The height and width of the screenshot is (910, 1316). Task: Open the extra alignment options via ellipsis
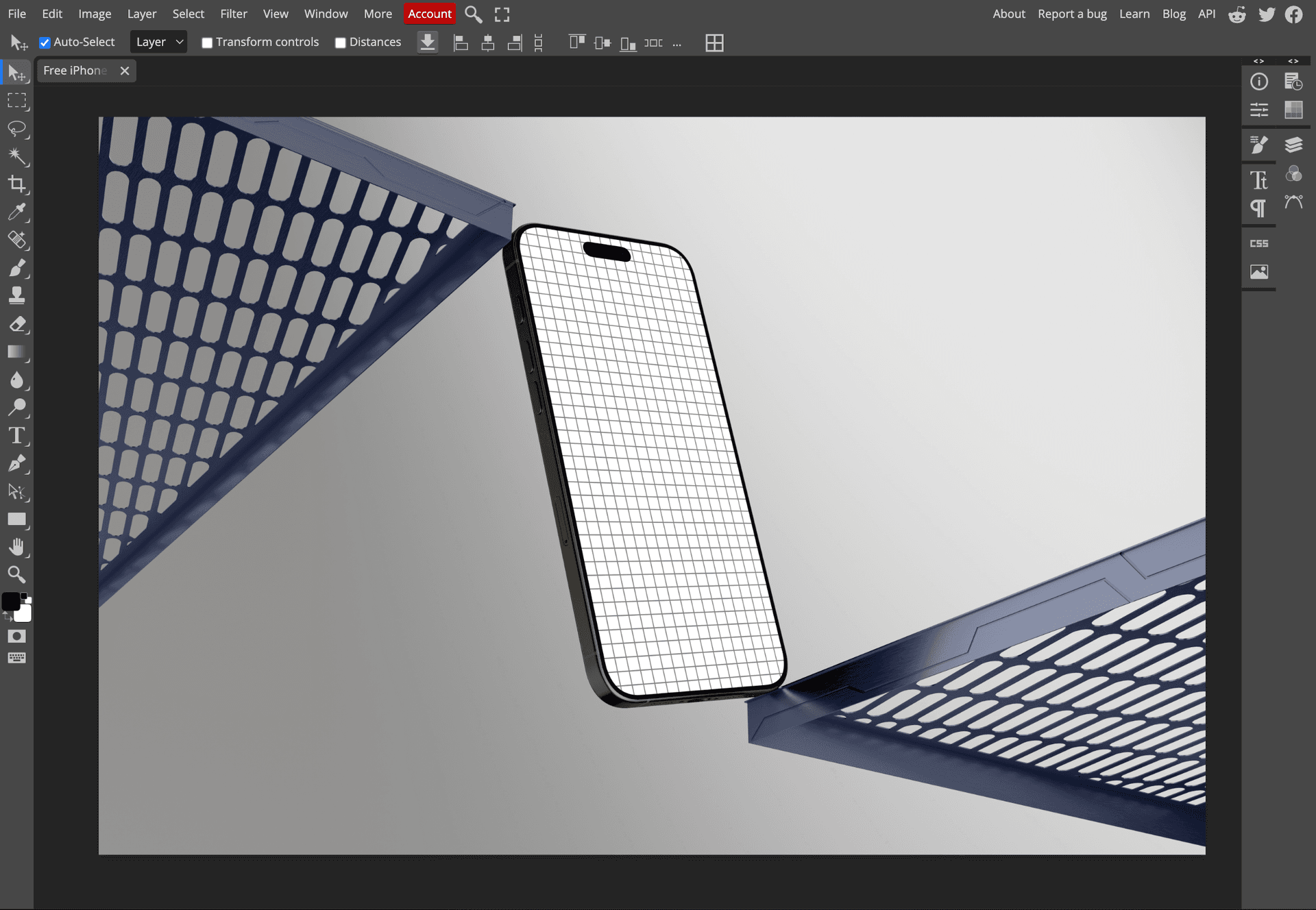pyautogui.click(x=677, y=43)
